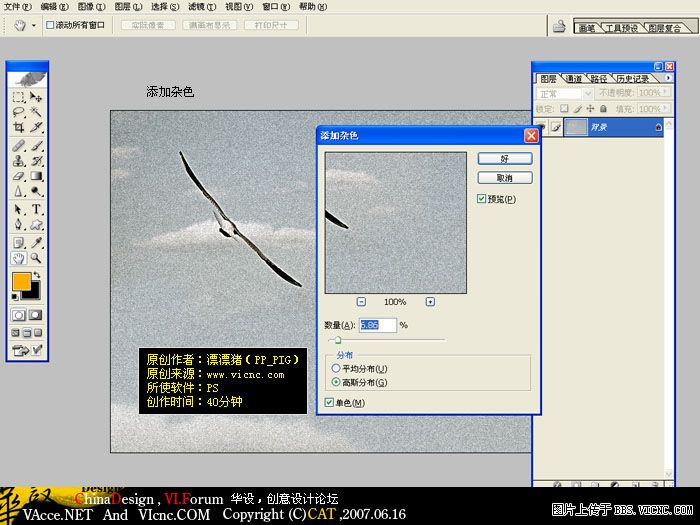The width and height of the screenshot is (700, 525).
Task: Select the History Brush tool
Action: tap(36, 161)
